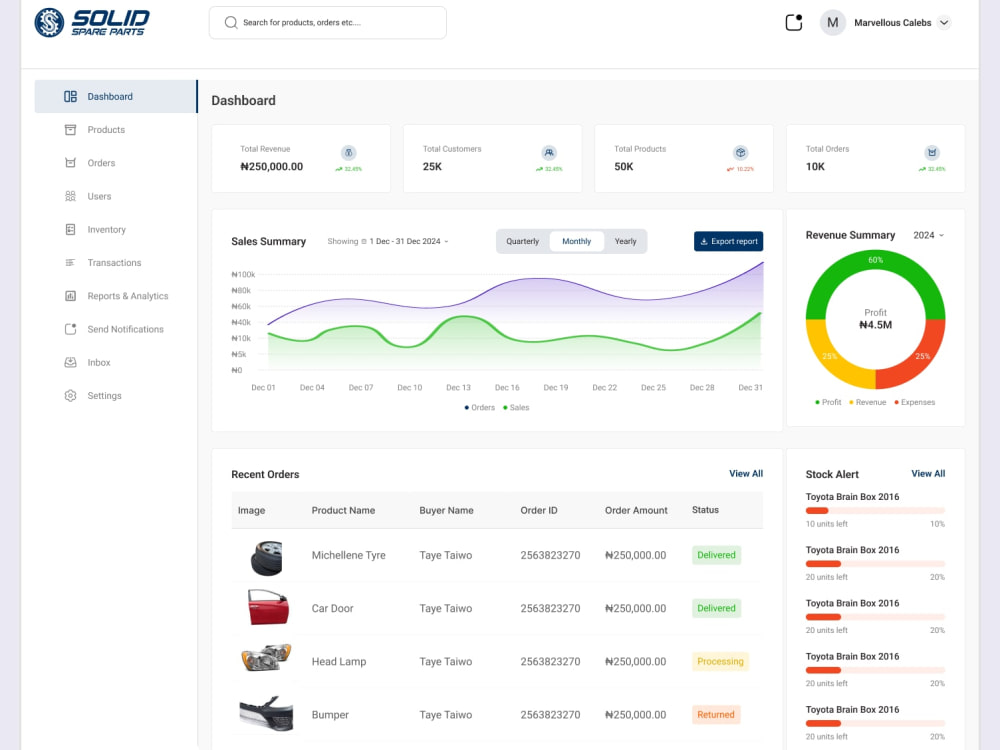Image resolution: width=1000 pixels, height=750 pixels.
Task: Click the green 60% donut segment
Action: (876, 260)
